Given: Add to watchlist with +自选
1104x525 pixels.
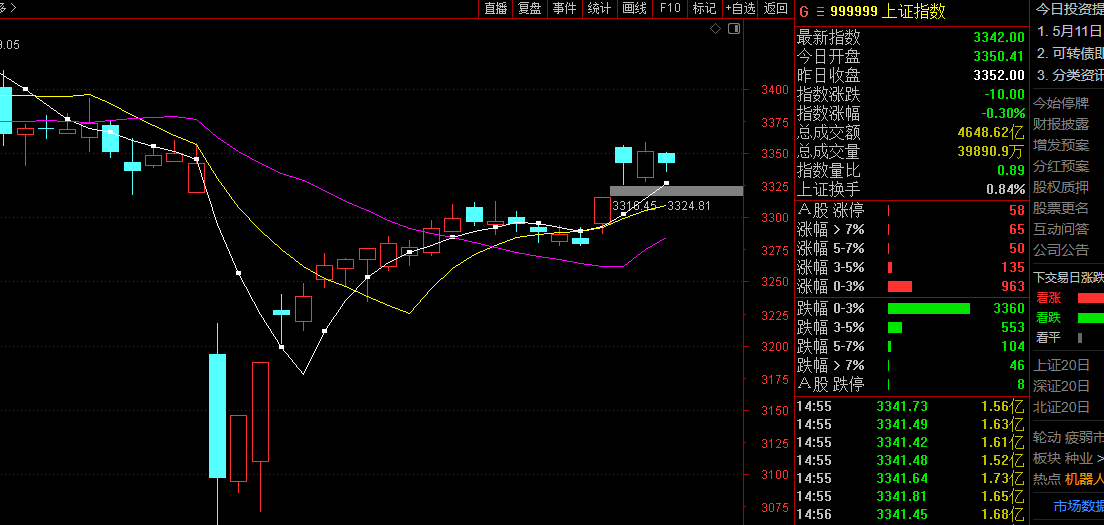Looking at the screenshot, I should coord(739,8).
